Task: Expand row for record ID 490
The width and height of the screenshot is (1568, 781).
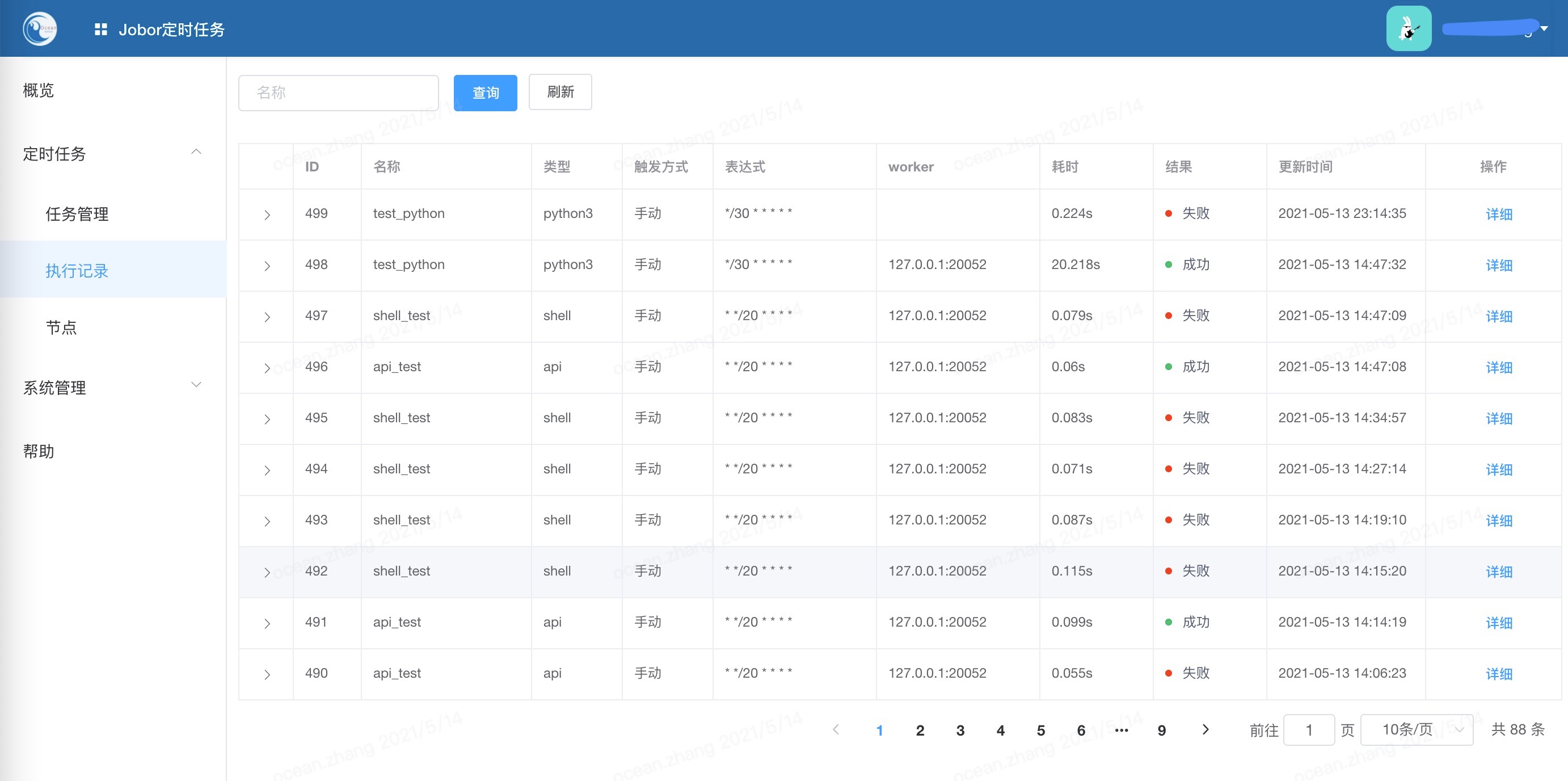Action: point(267,674)
